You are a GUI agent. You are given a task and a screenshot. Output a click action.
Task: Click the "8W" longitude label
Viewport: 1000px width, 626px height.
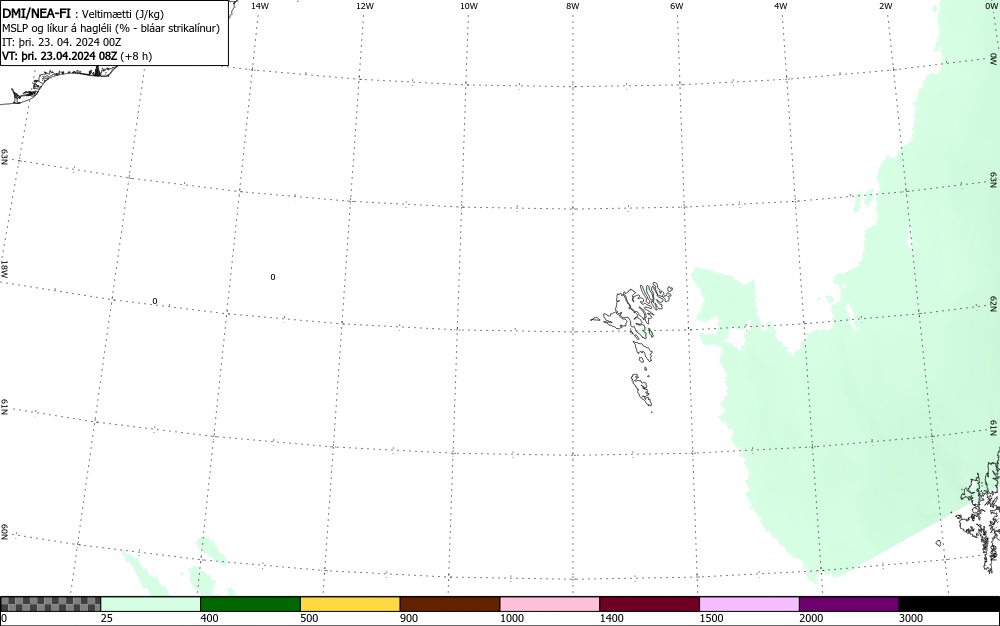[573, 6]
